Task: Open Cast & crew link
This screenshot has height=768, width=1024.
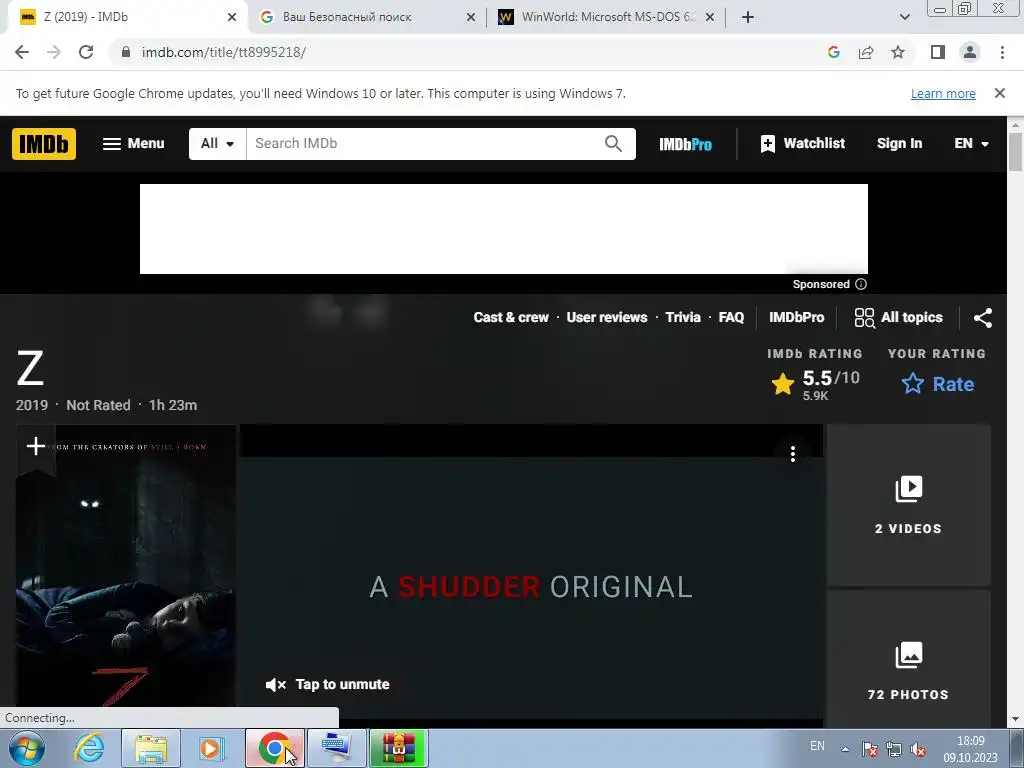Action: pyautogui.click(x=511, y=317)
